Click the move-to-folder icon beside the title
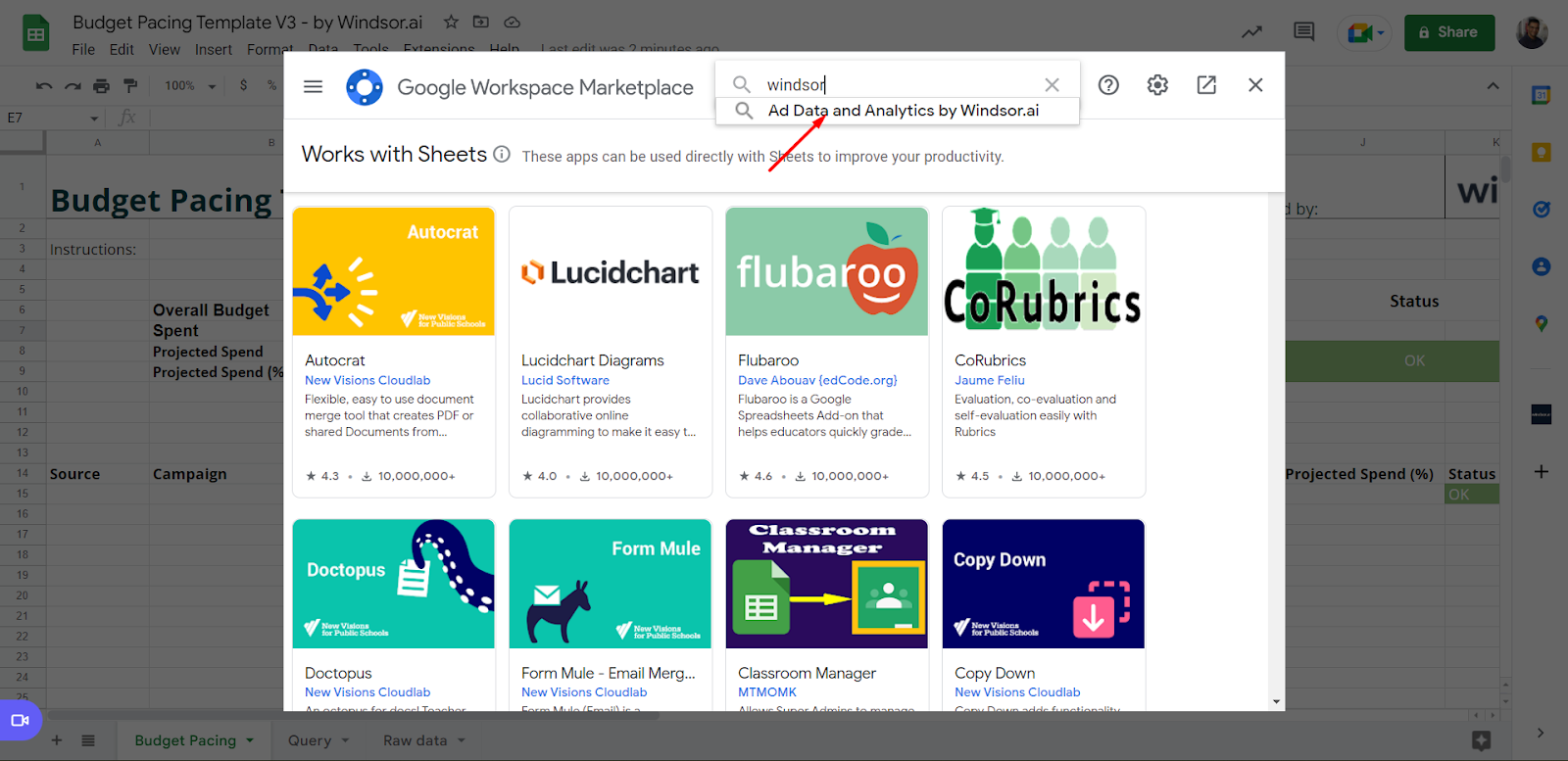The width and height of the screenshot is (1568, 761). pyautogui.click(x=480, y=22)
